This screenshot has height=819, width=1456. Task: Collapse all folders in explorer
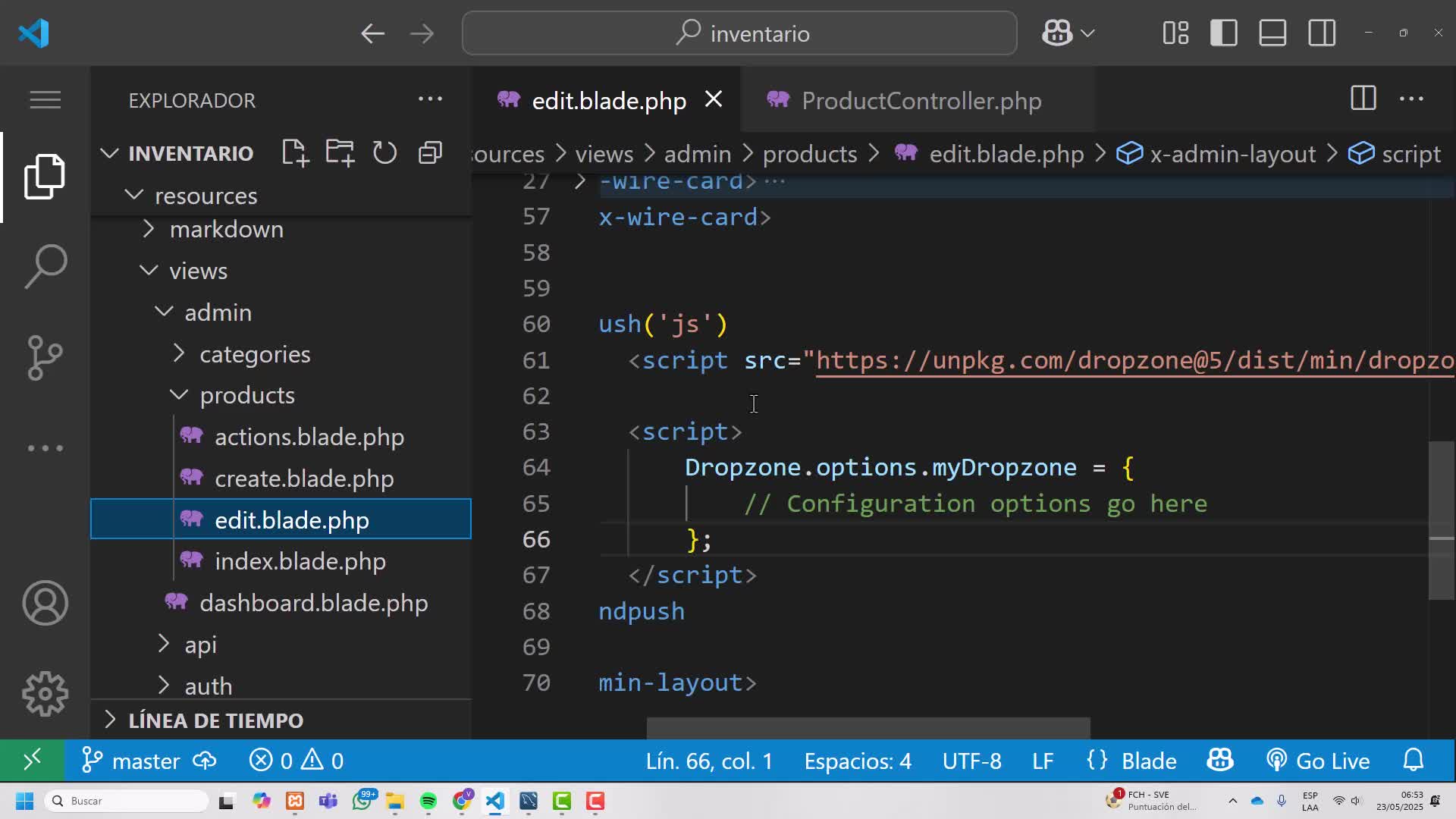tap(430, 152)
